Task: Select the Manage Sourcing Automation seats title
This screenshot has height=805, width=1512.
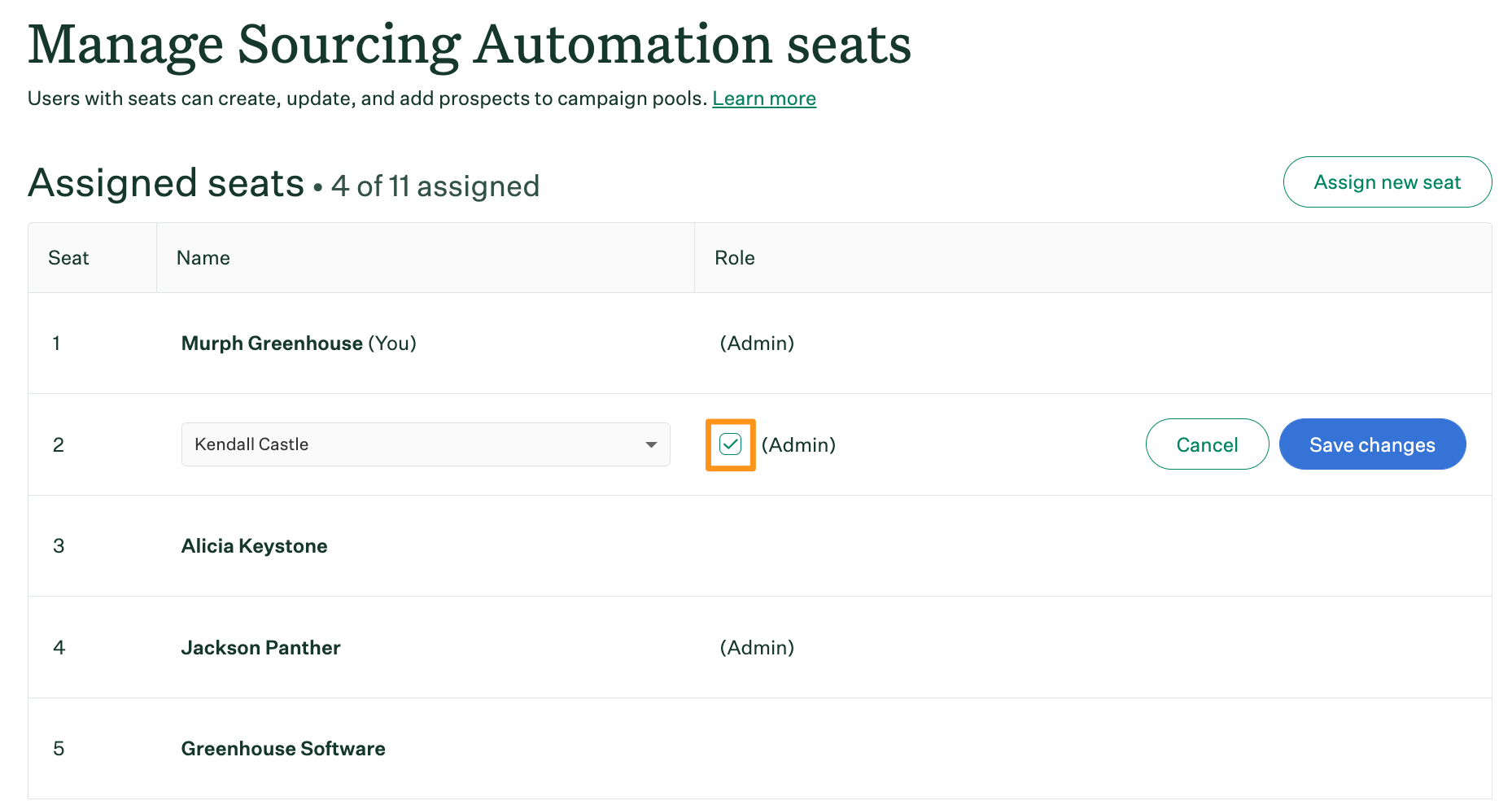Action: point(469,44)
